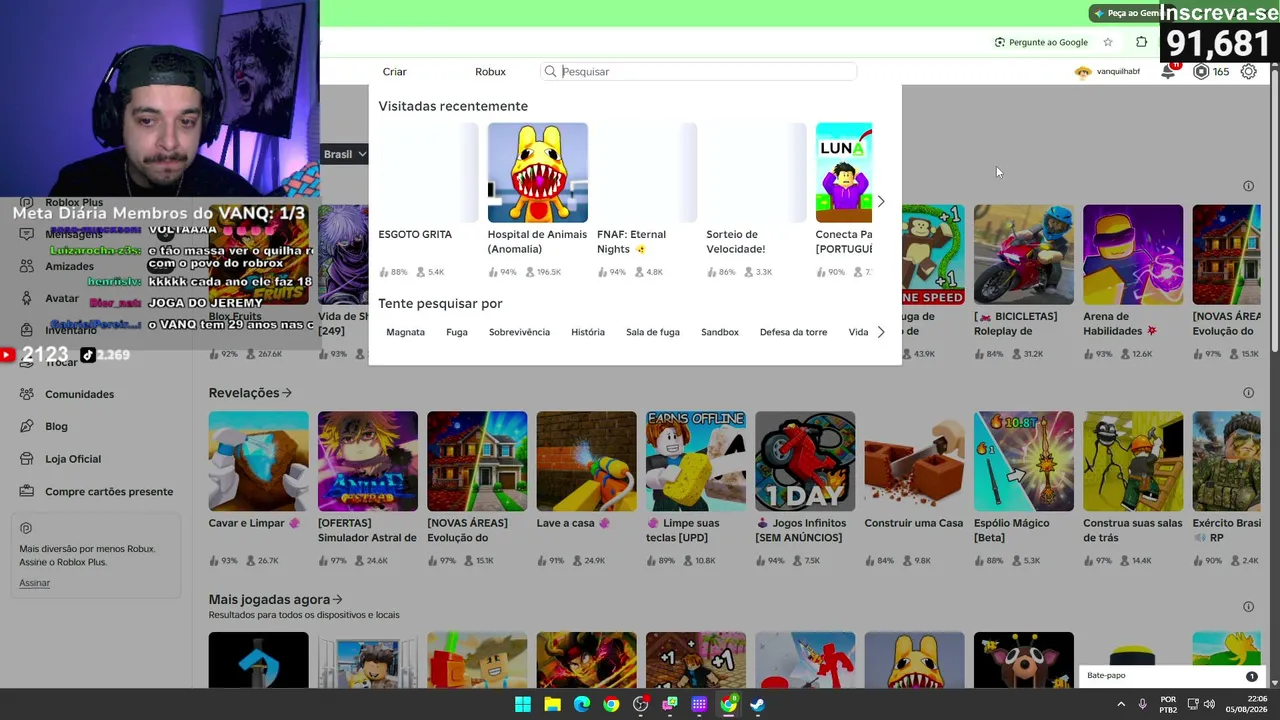Screen dimensions: 1280x720
Task: Open the Windows Start menu
Action: [x=523, y=704]
